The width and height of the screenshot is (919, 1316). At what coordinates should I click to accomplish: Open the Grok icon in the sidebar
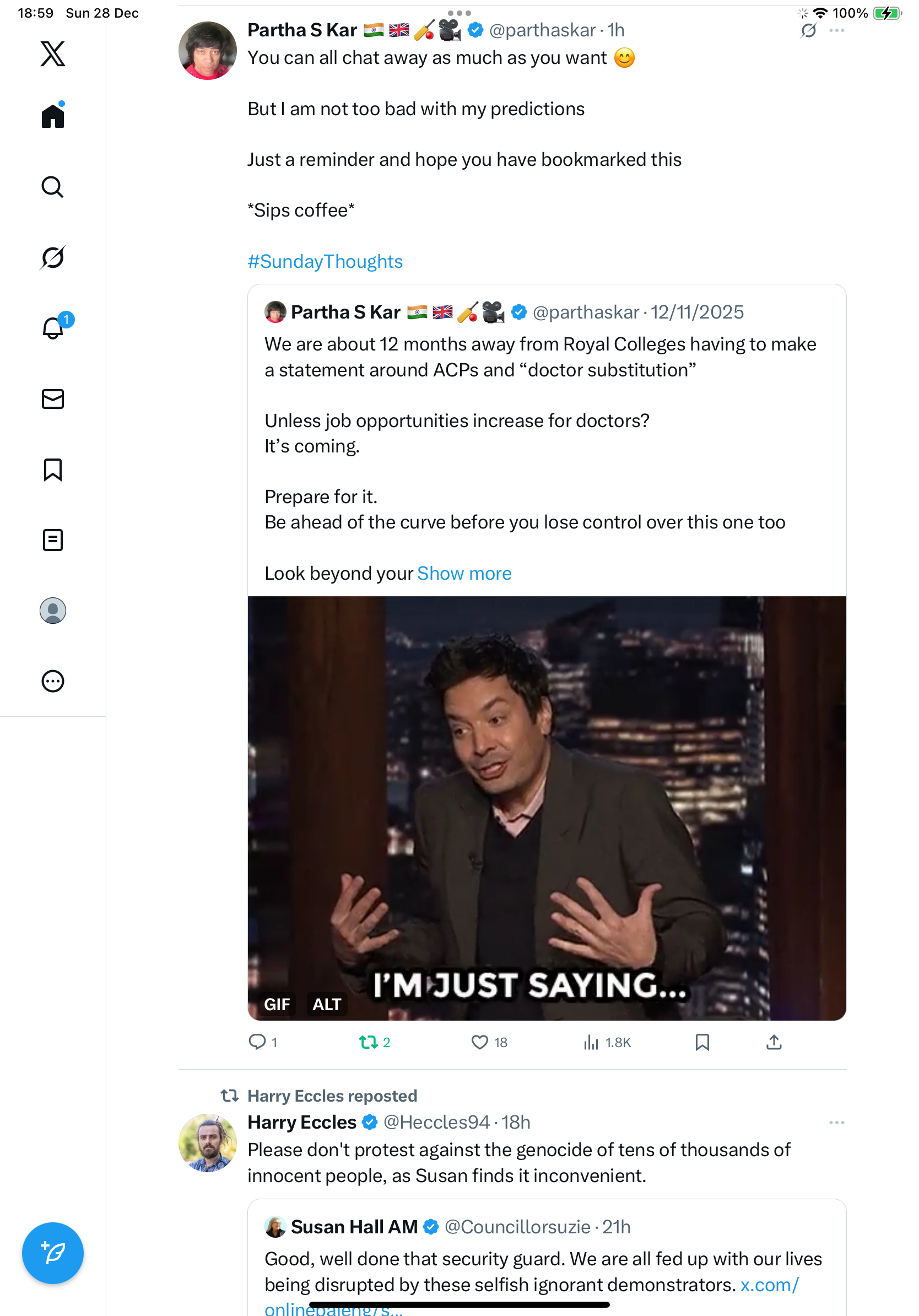click(53, 258)
